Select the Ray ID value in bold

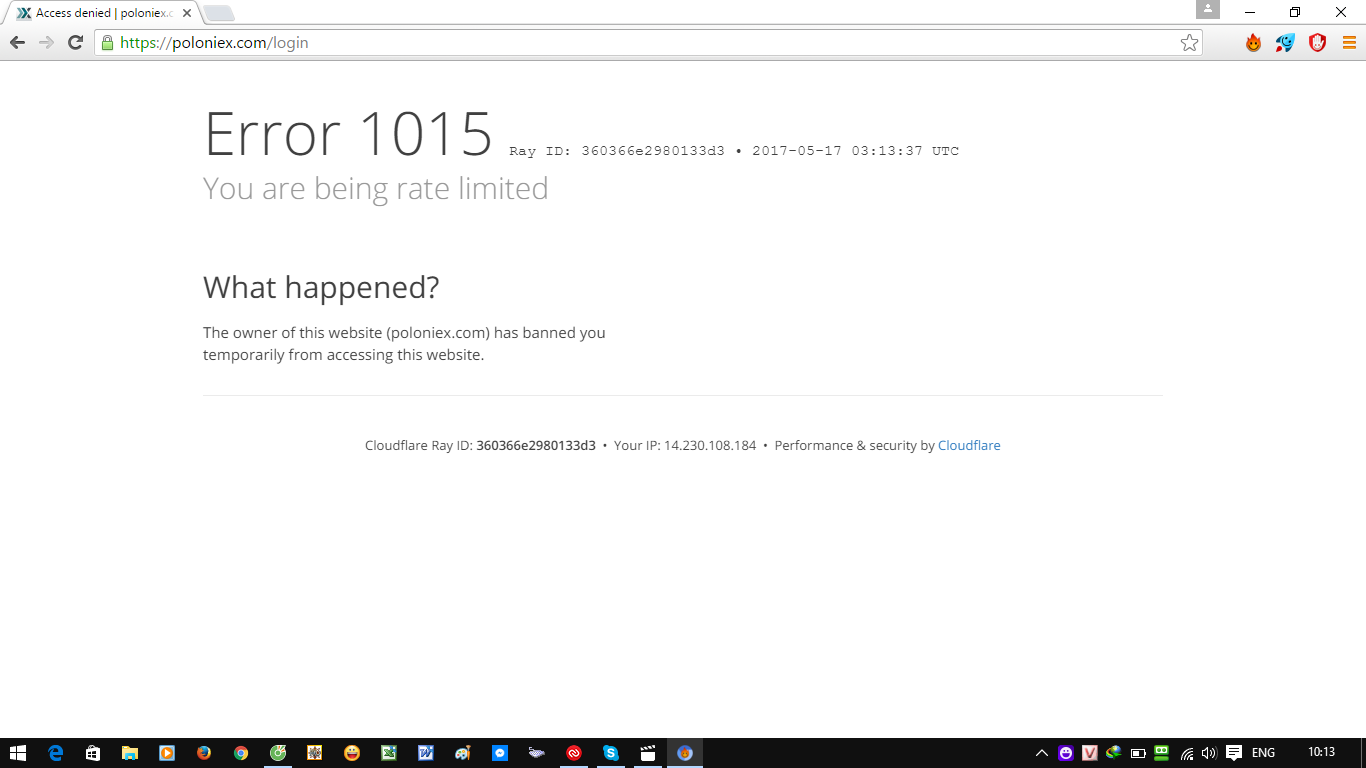tap(536, 446)
